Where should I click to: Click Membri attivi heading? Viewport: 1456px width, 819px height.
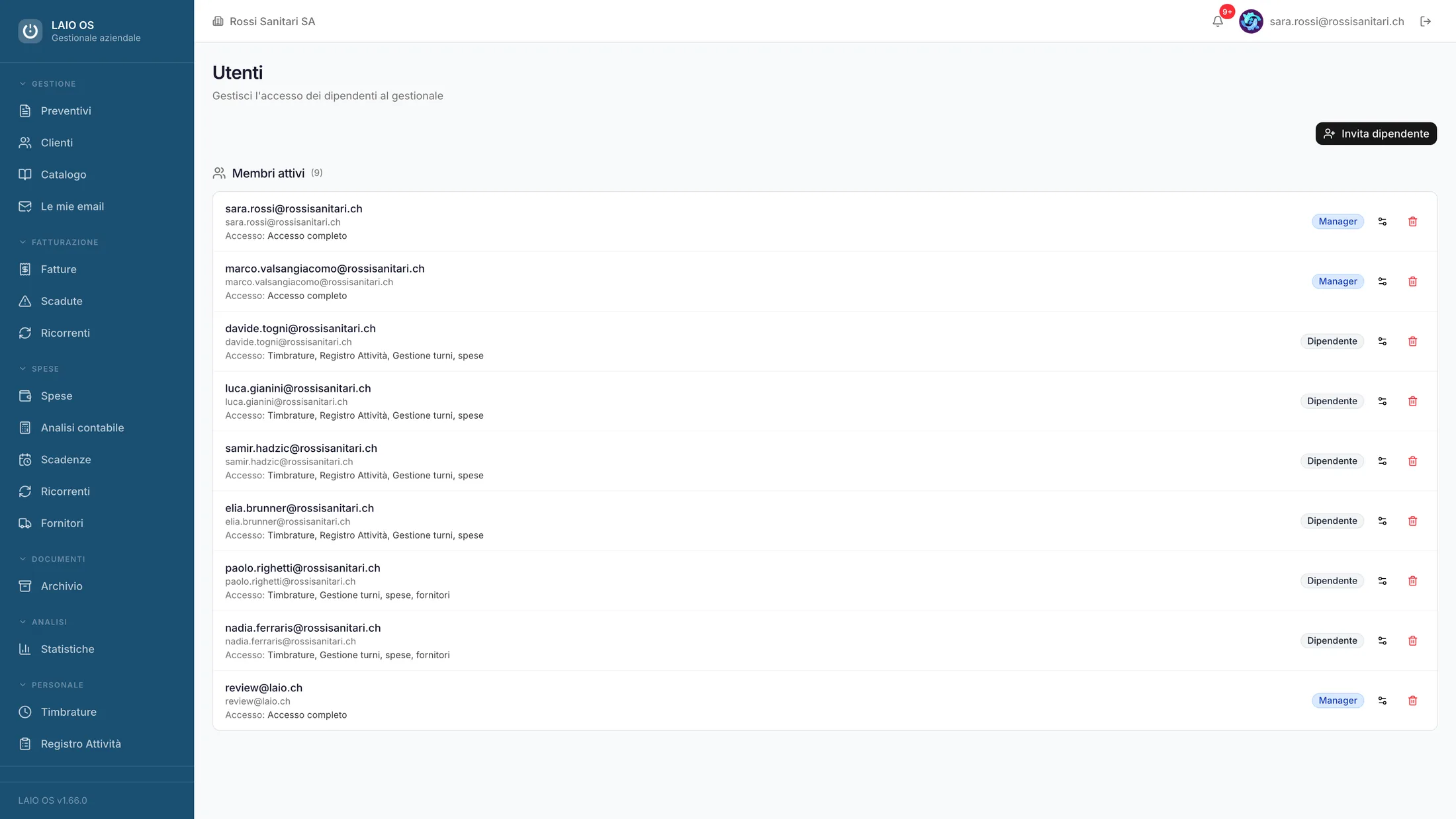[x=268, y=173]
